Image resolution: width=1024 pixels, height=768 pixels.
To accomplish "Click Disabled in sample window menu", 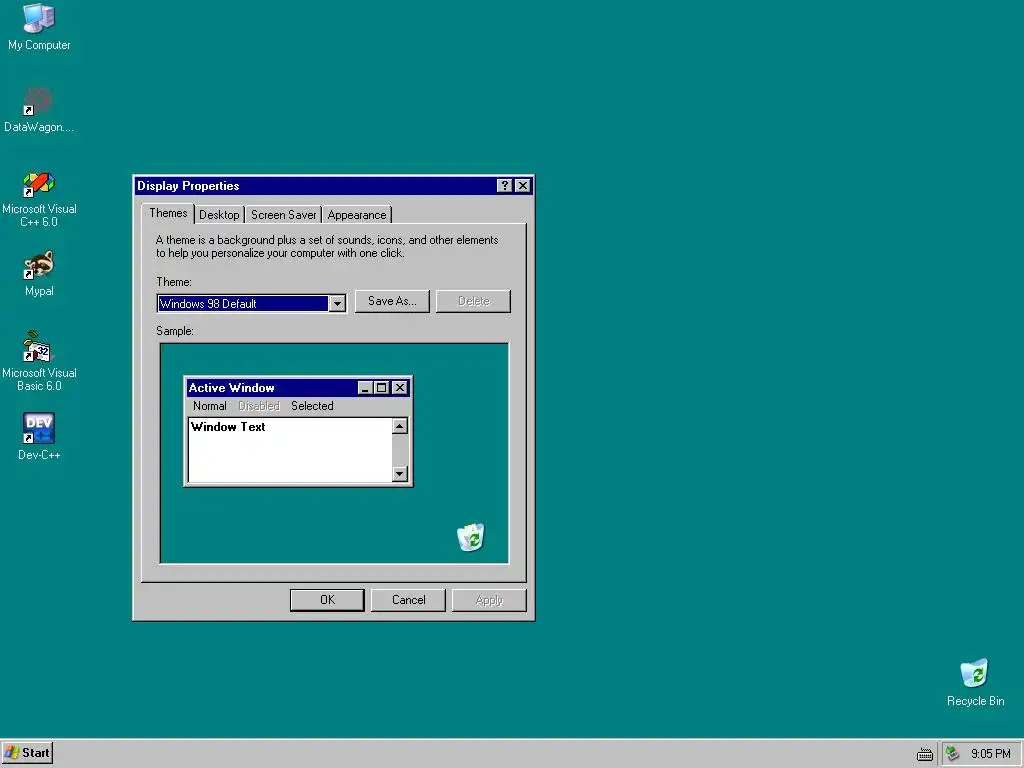I will point(259,406).
